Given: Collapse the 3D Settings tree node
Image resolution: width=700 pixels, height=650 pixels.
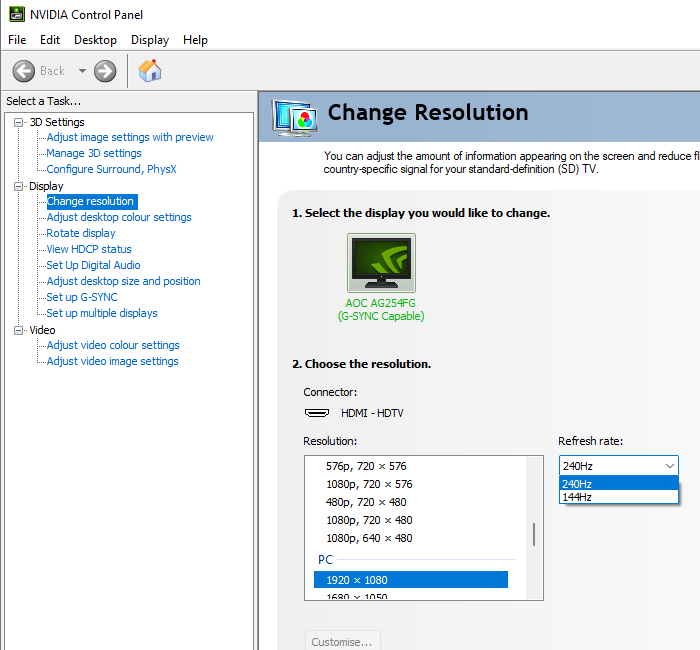Looking at the screenshot, I should pyautogui.click(x=18, y=122).
